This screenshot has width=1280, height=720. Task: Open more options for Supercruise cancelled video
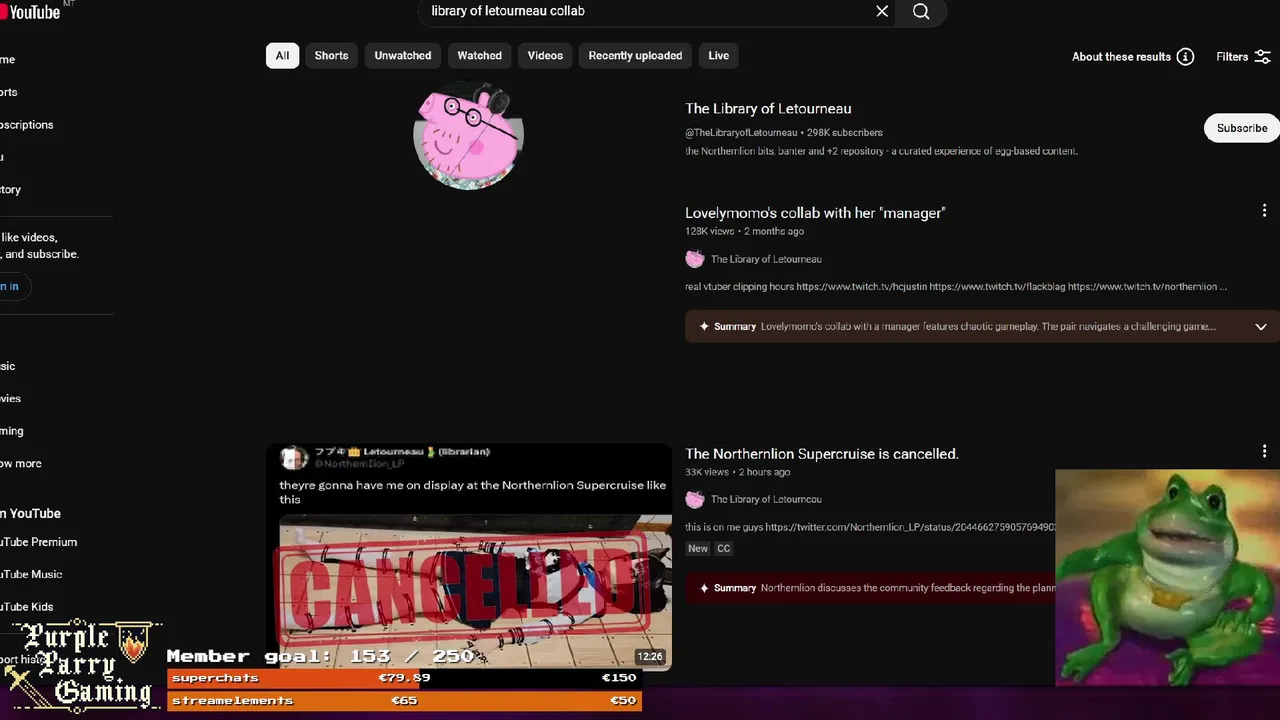1264,451
